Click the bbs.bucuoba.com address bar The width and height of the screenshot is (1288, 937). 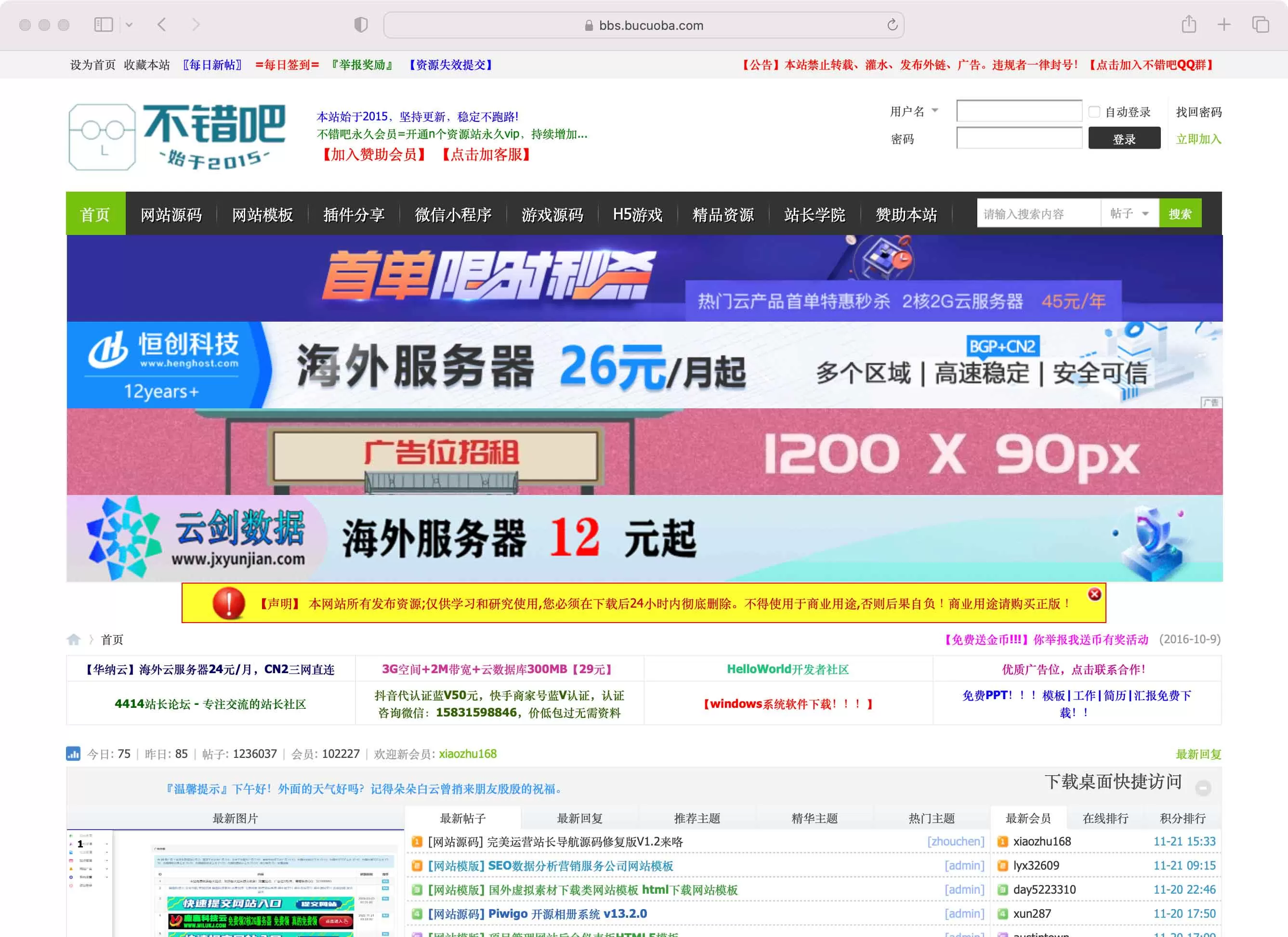pos(644,25)
